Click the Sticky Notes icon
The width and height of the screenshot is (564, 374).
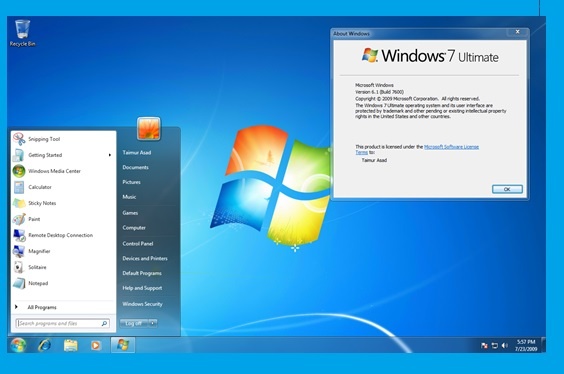pyautogui.click(x=19, y=203)
